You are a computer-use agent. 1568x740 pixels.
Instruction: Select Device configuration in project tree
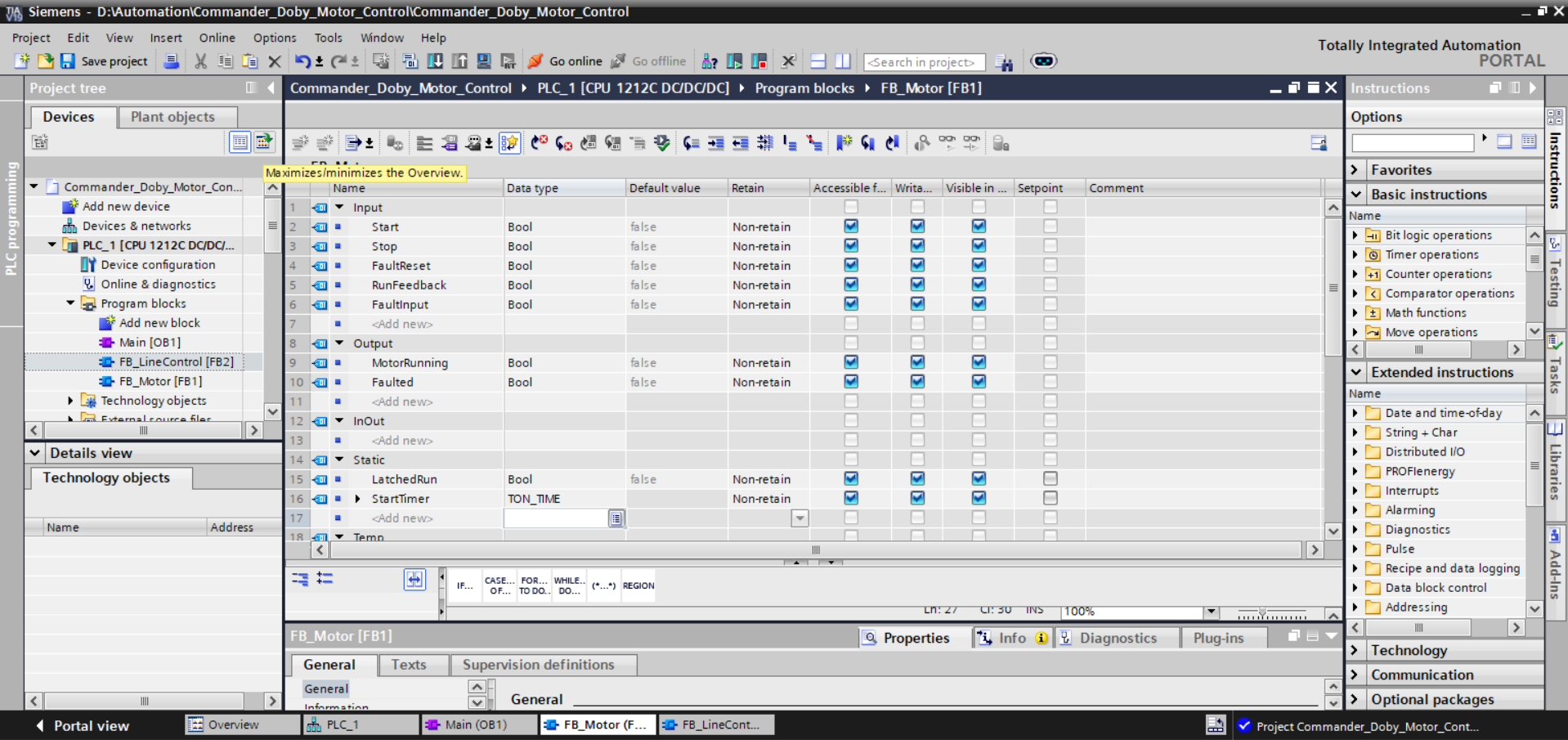pos(158,265)
